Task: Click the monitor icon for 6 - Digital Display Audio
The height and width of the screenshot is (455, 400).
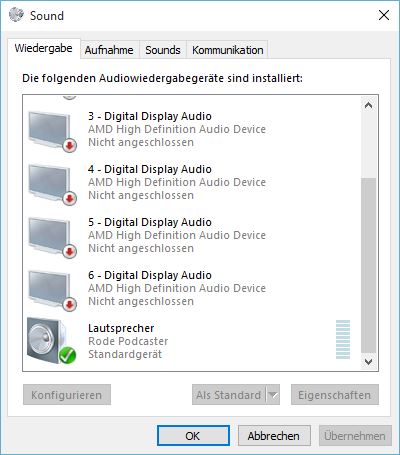Action: pyautogui.click(x=52, y=290)
